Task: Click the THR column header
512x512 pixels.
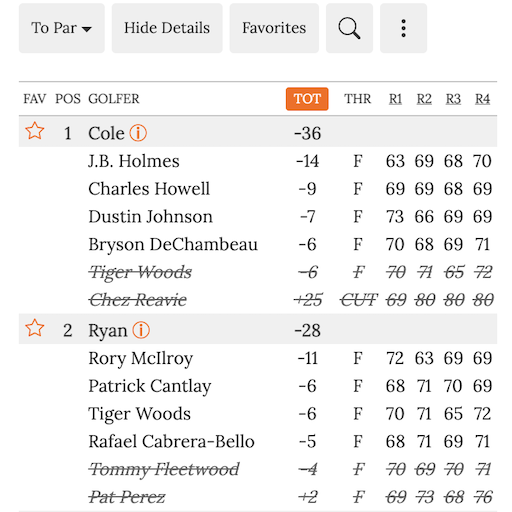Action: coord(357,99)
